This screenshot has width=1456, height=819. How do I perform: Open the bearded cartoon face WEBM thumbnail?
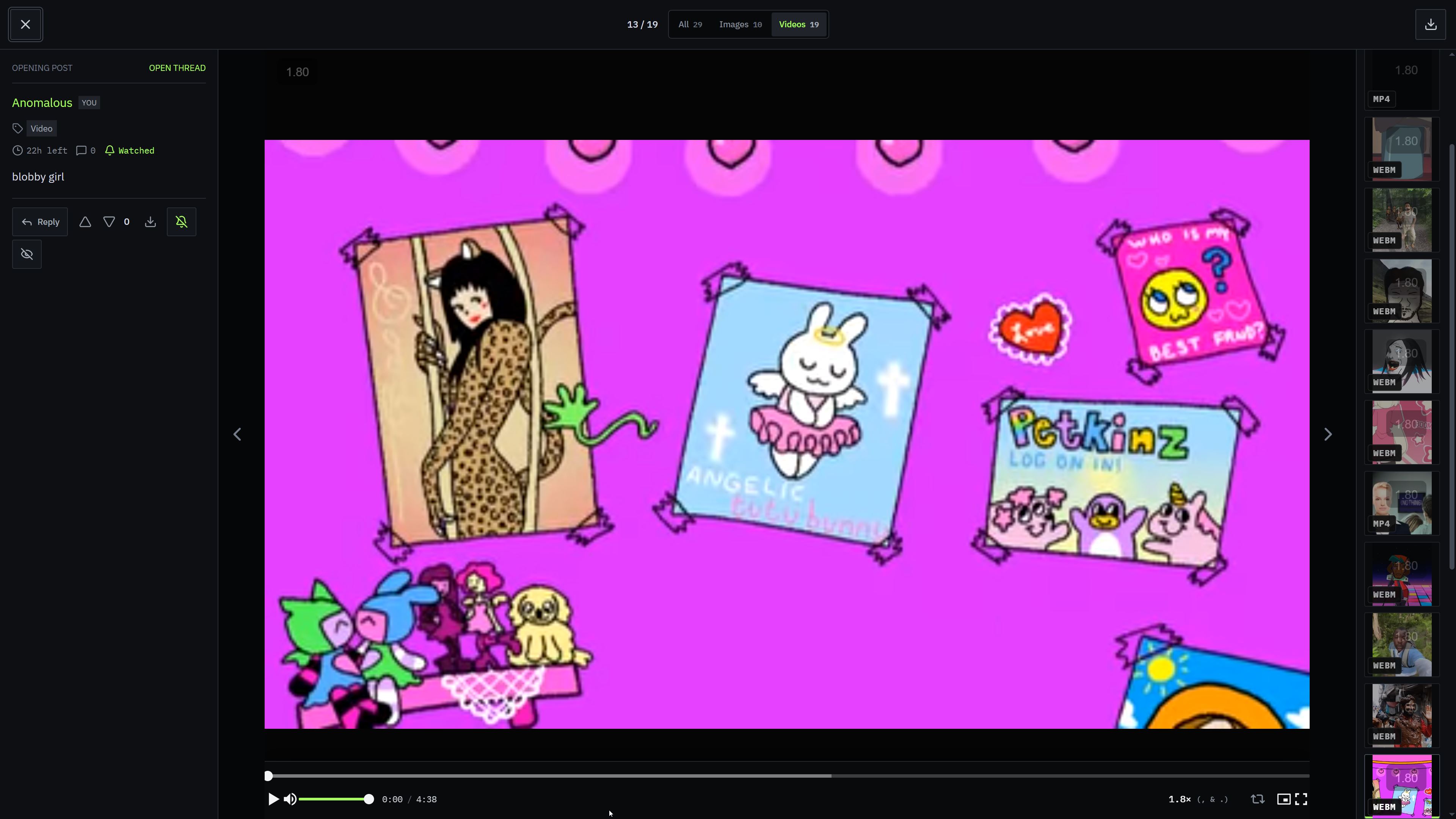(1402, 290)
